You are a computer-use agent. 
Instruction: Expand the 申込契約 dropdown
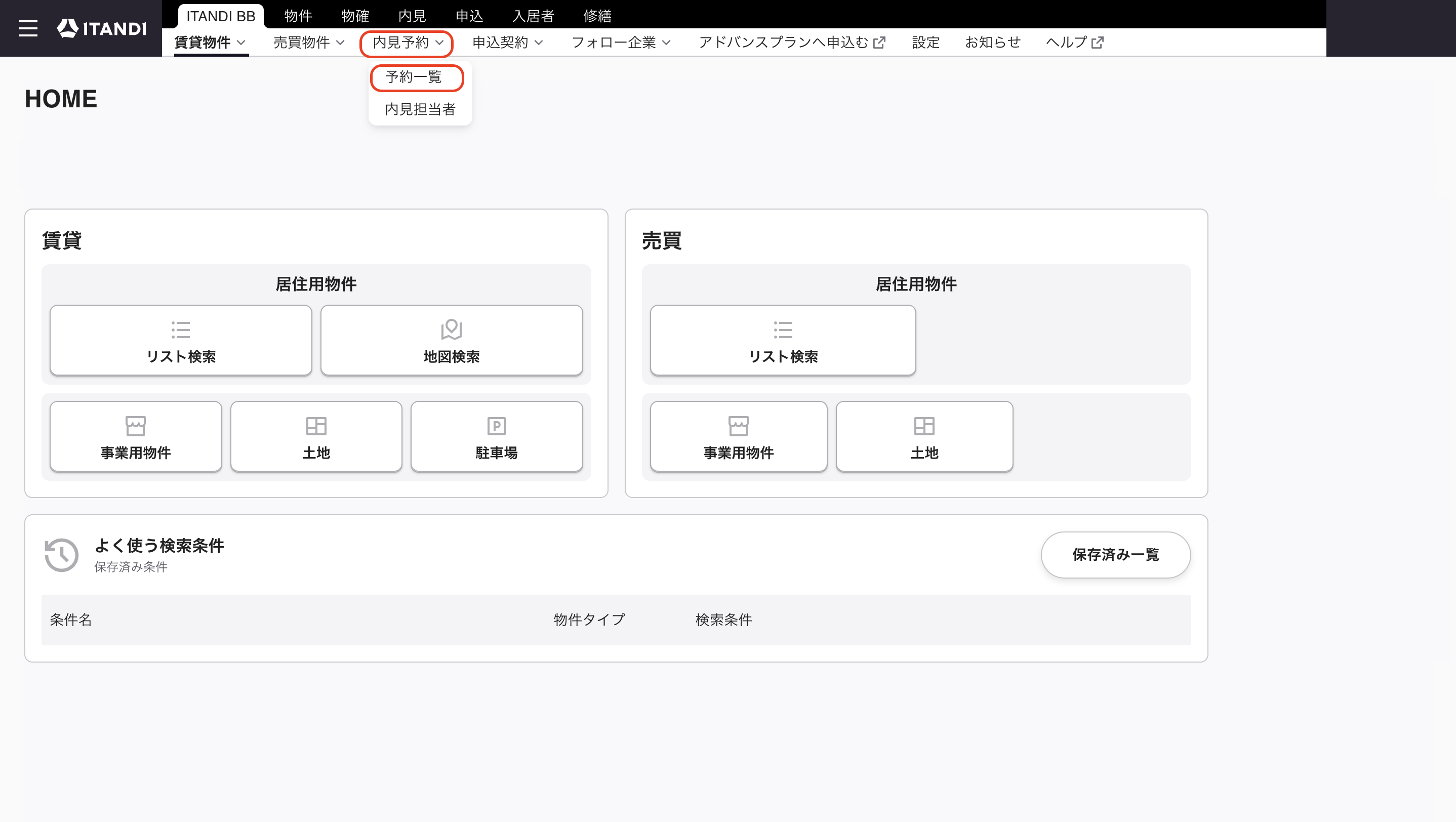pos(508,43)
